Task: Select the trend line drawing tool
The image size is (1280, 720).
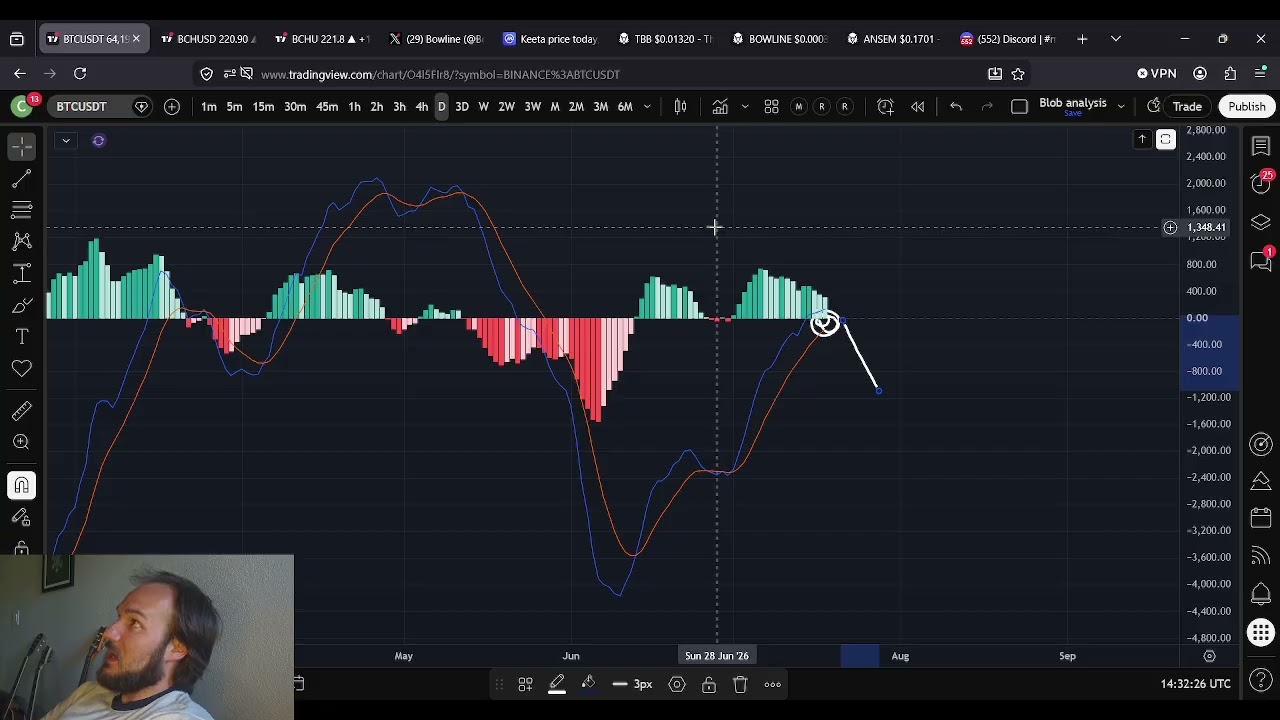Action: click(21, 178)
